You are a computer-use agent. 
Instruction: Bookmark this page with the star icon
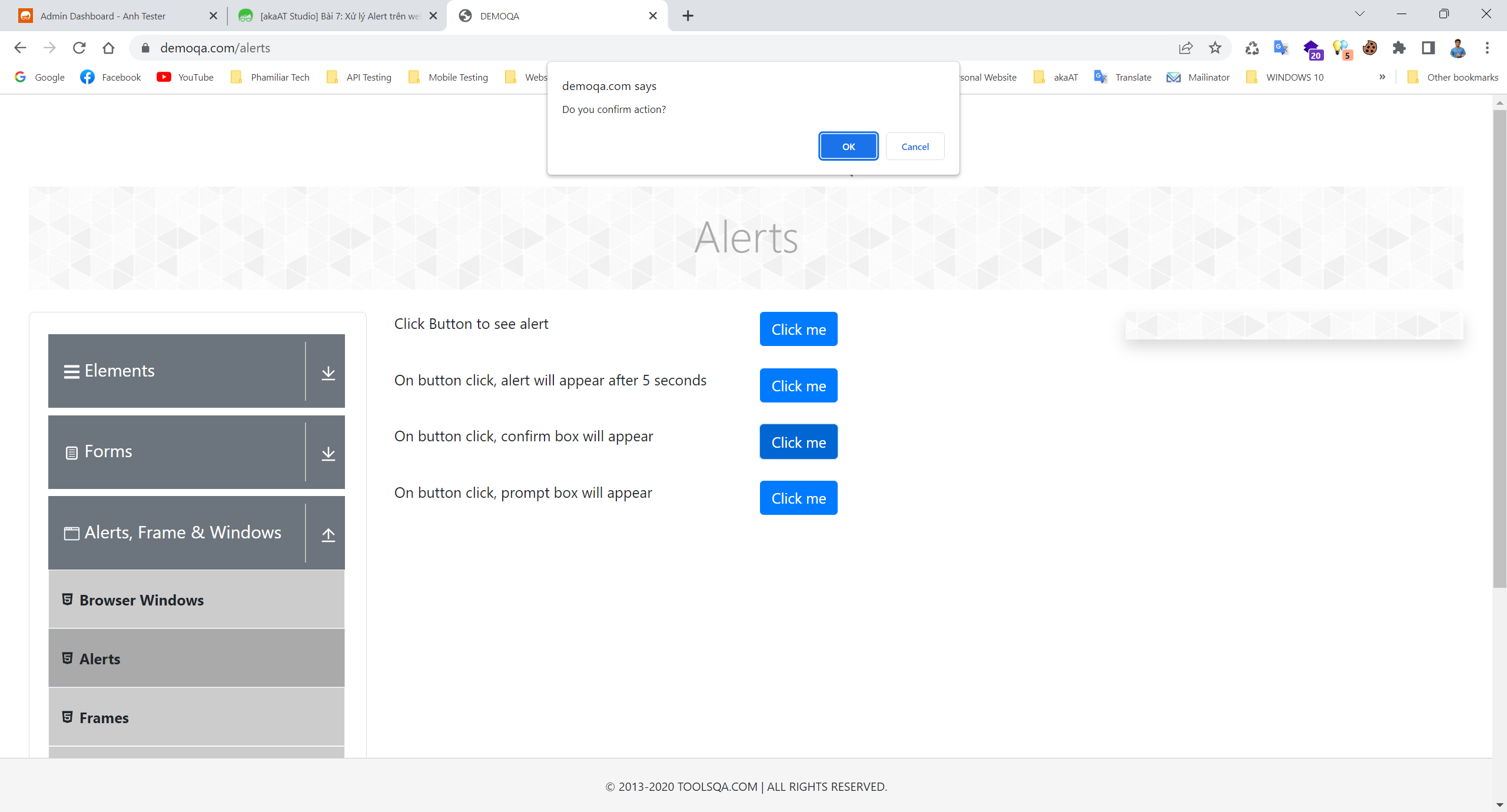click(x=1215, y=48)
